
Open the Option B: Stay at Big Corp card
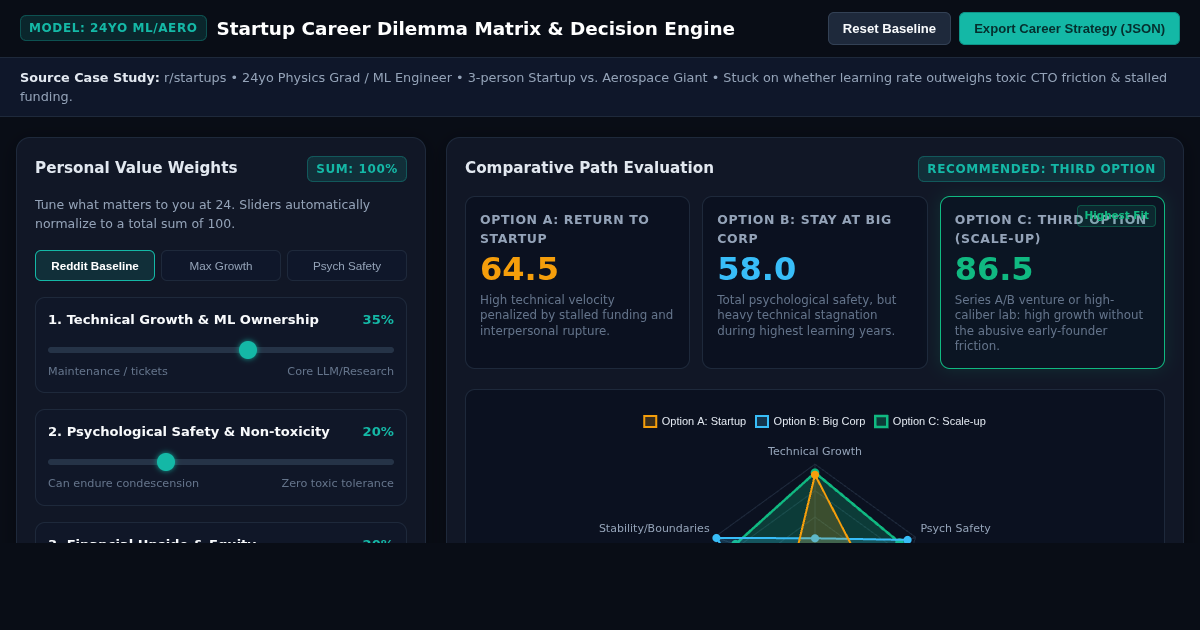814,282
